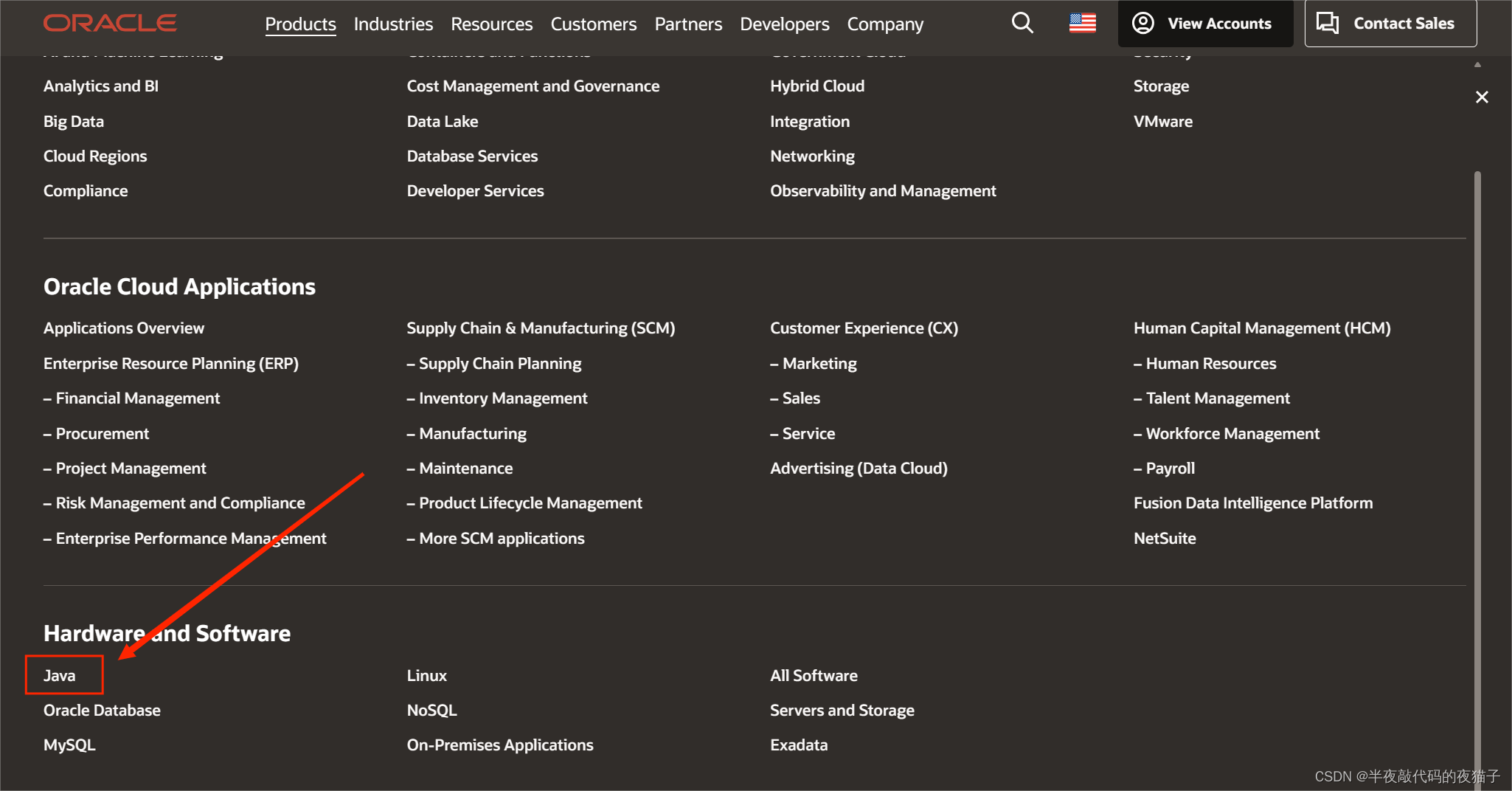Open the Service link under CX

pyautogui.click(x=802, y=433)
